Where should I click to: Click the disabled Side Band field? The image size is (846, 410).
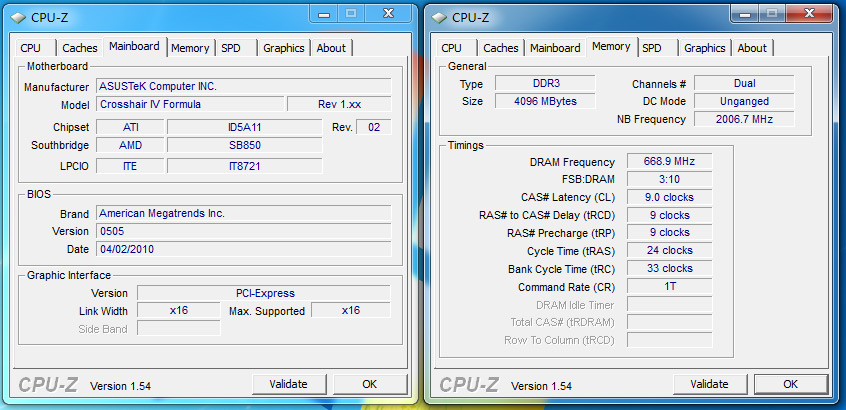[x=179, y=328]
